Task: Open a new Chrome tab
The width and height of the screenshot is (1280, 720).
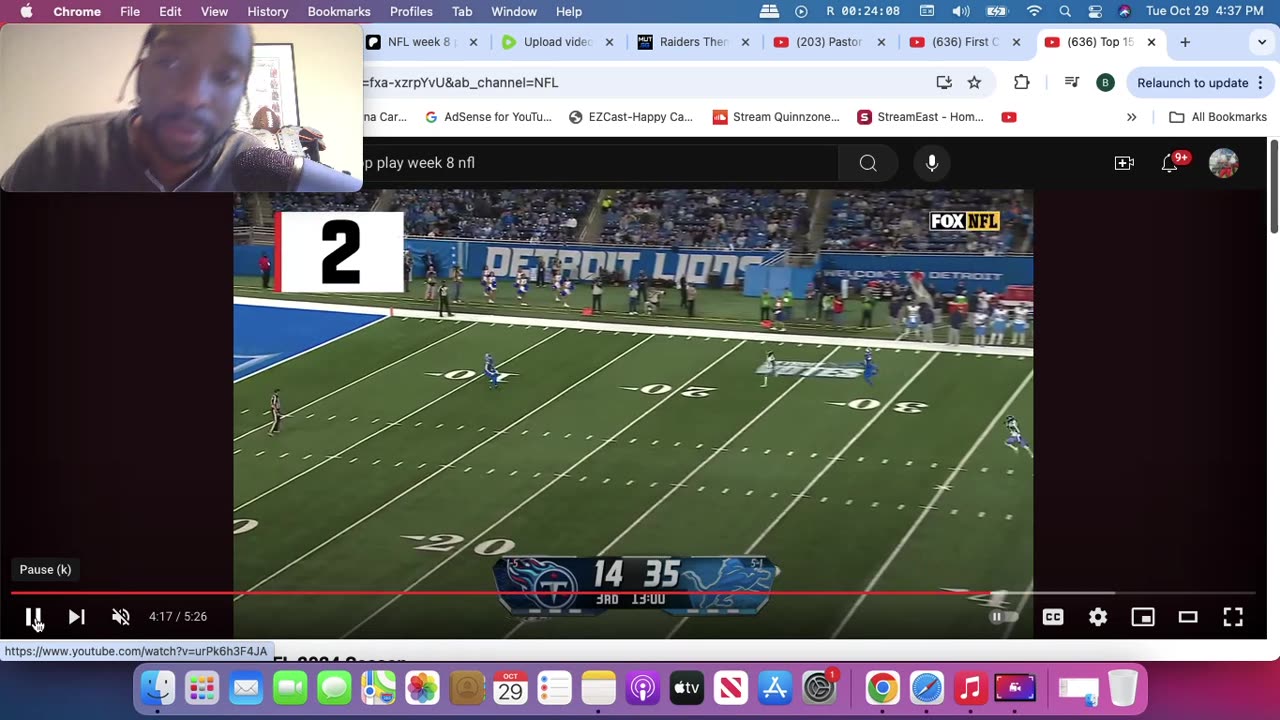Action: coord(1185,42)
